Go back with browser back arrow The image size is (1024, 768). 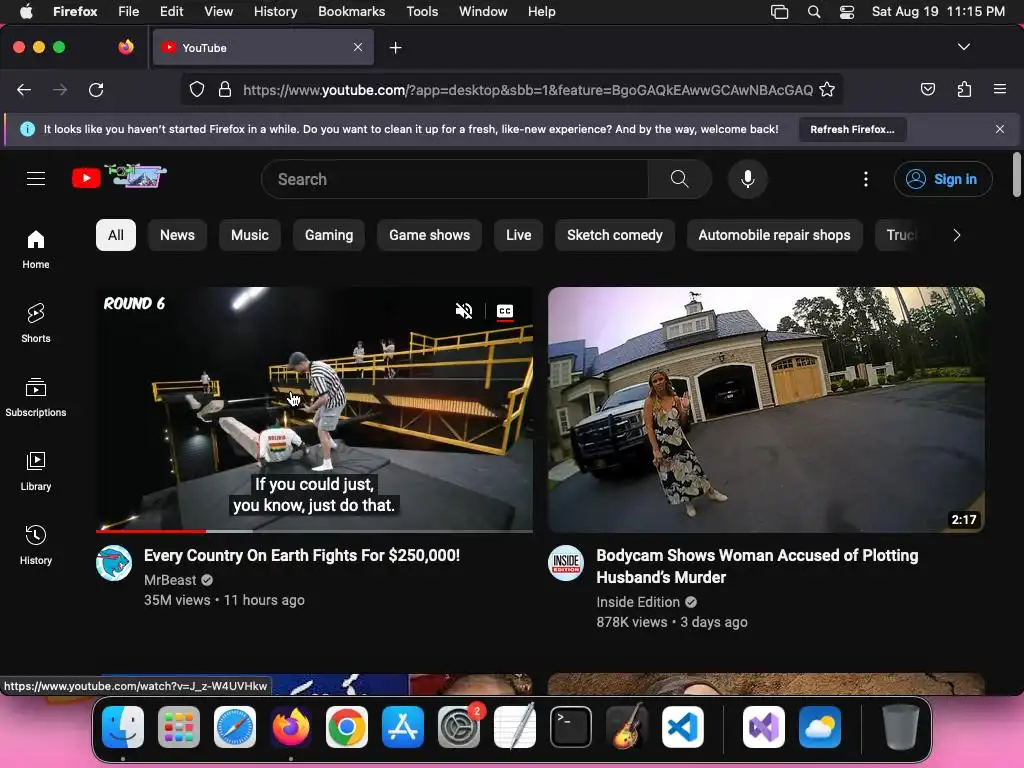click(24, 89)
